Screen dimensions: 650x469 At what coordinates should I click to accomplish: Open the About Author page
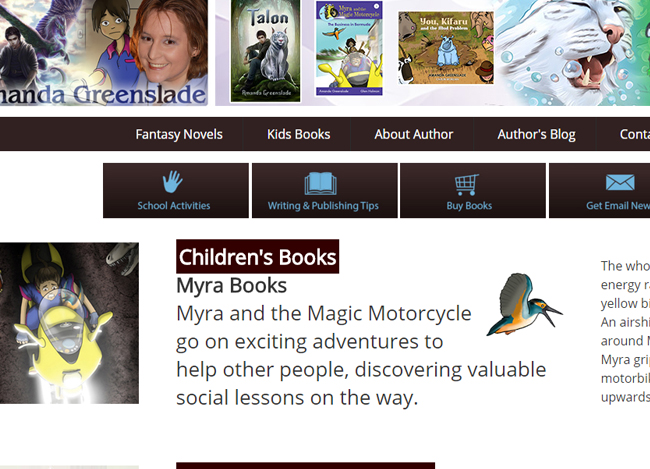413,134
